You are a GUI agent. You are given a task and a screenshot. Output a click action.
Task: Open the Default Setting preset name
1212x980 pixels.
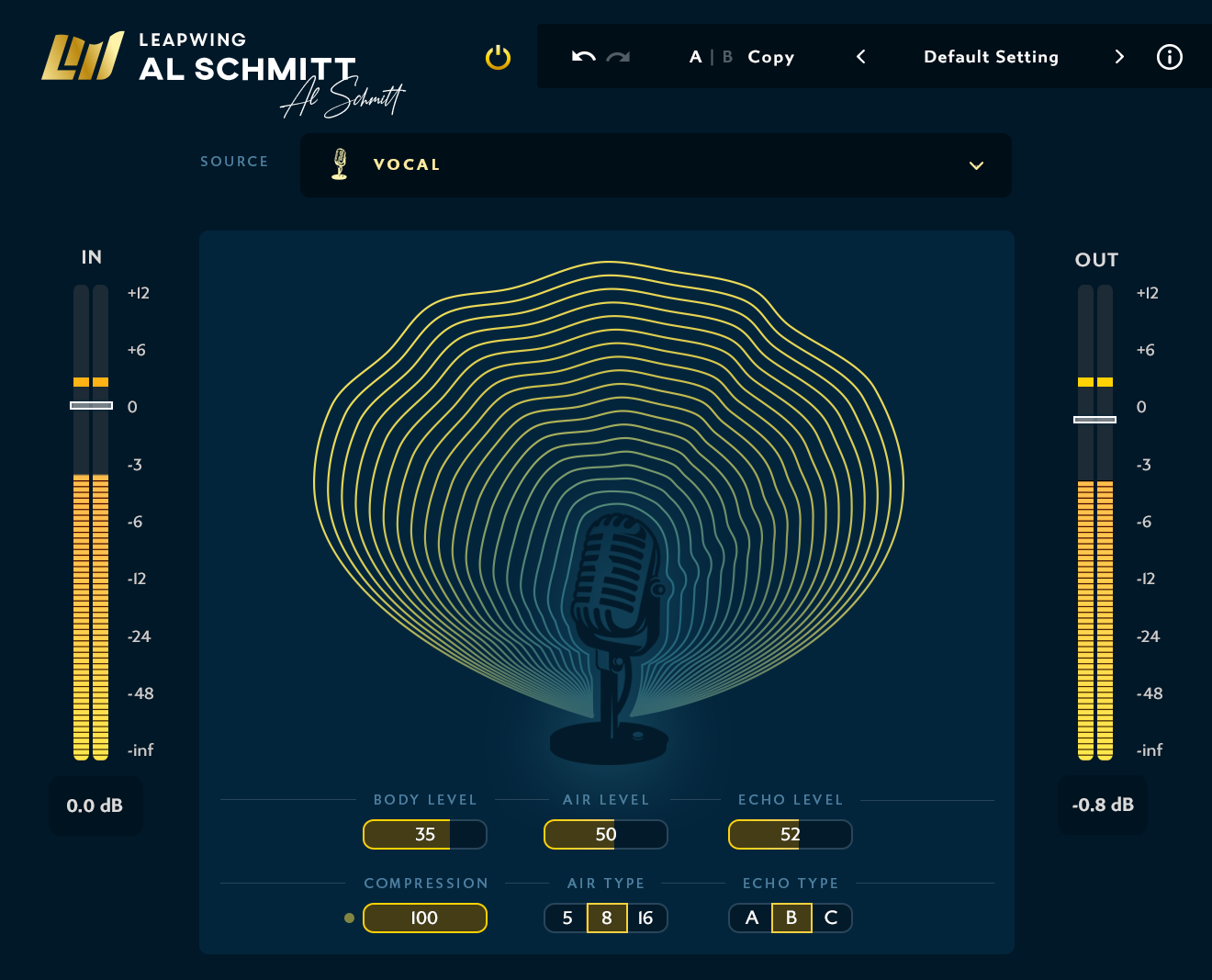coord(991,57)
